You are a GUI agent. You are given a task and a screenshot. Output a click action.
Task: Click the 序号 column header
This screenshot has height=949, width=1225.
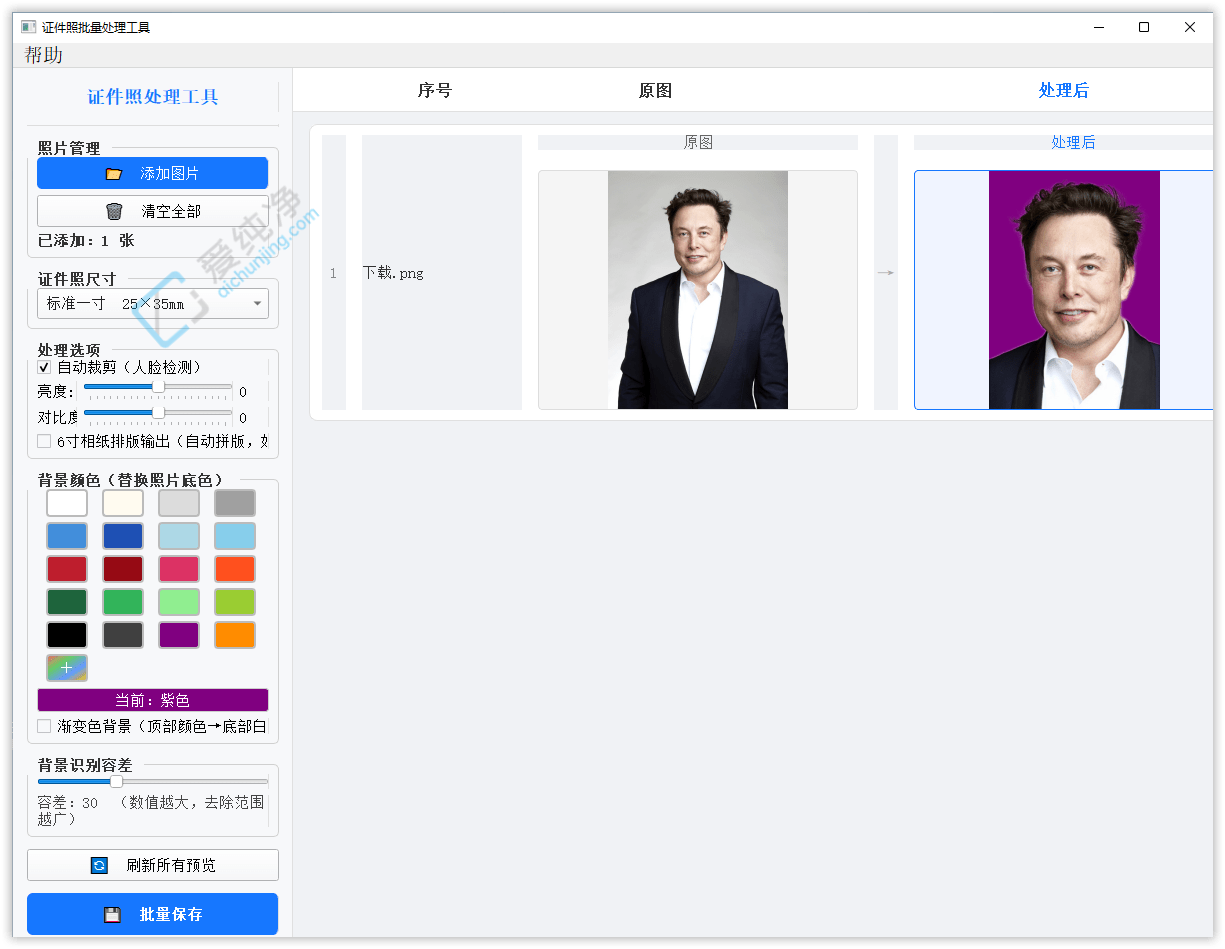[x=435, y=90]
